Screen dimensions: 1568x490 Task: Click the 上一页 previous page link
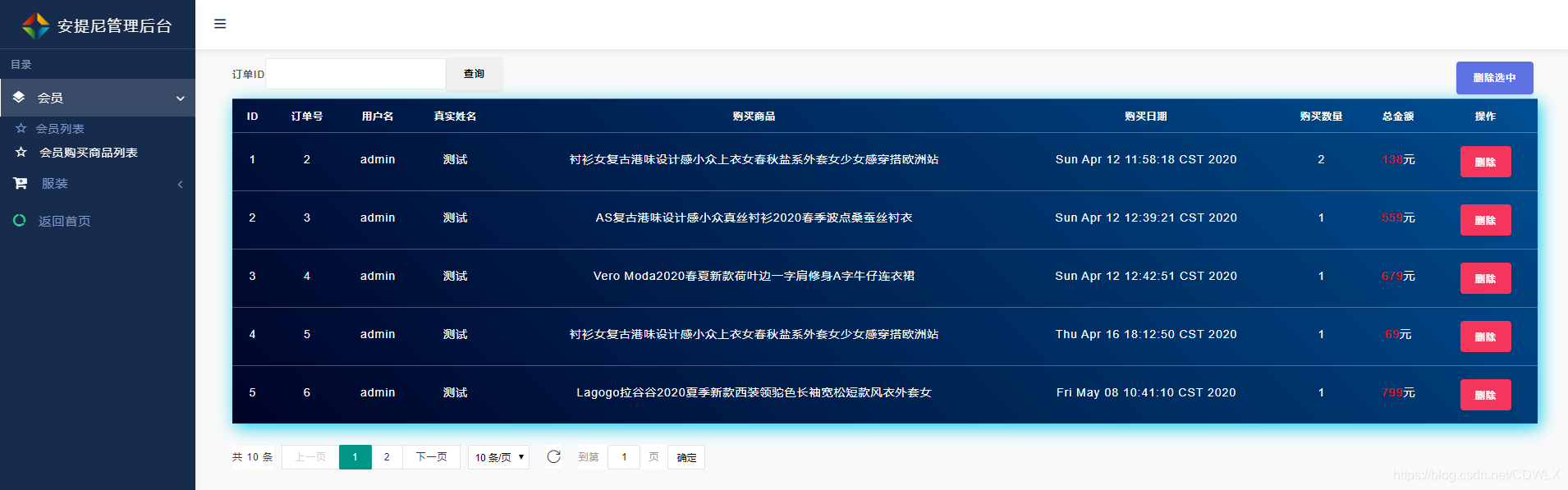[x=310, y=457]
